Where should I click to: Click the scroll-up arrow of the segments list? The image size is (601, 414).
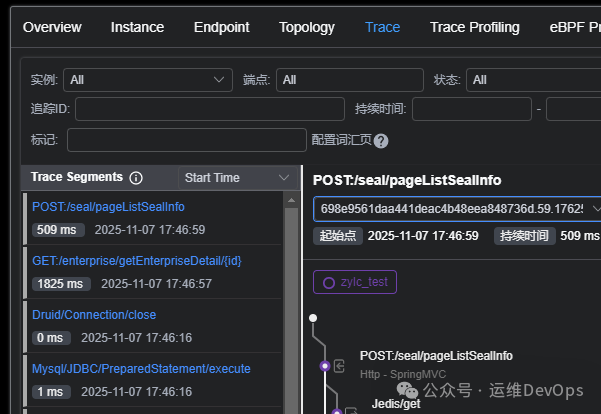point(291,200)
